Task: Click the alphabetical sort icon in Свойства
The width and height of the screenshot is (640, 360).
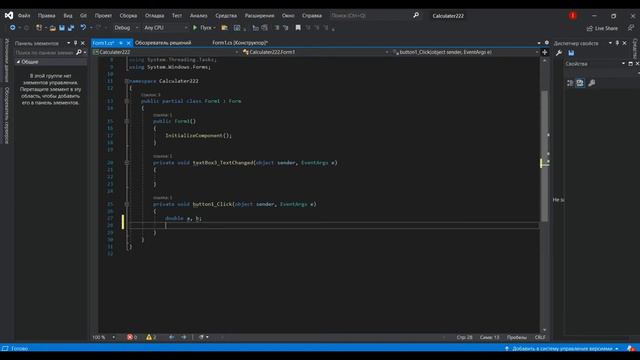Action: click(x=580, y=83)
